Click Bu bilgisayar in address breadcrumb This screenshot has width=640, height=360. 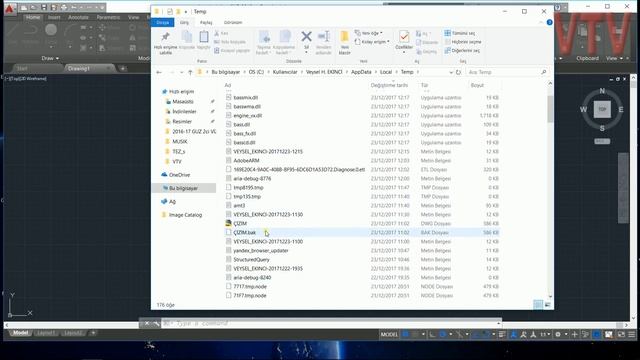coord(225,72)
